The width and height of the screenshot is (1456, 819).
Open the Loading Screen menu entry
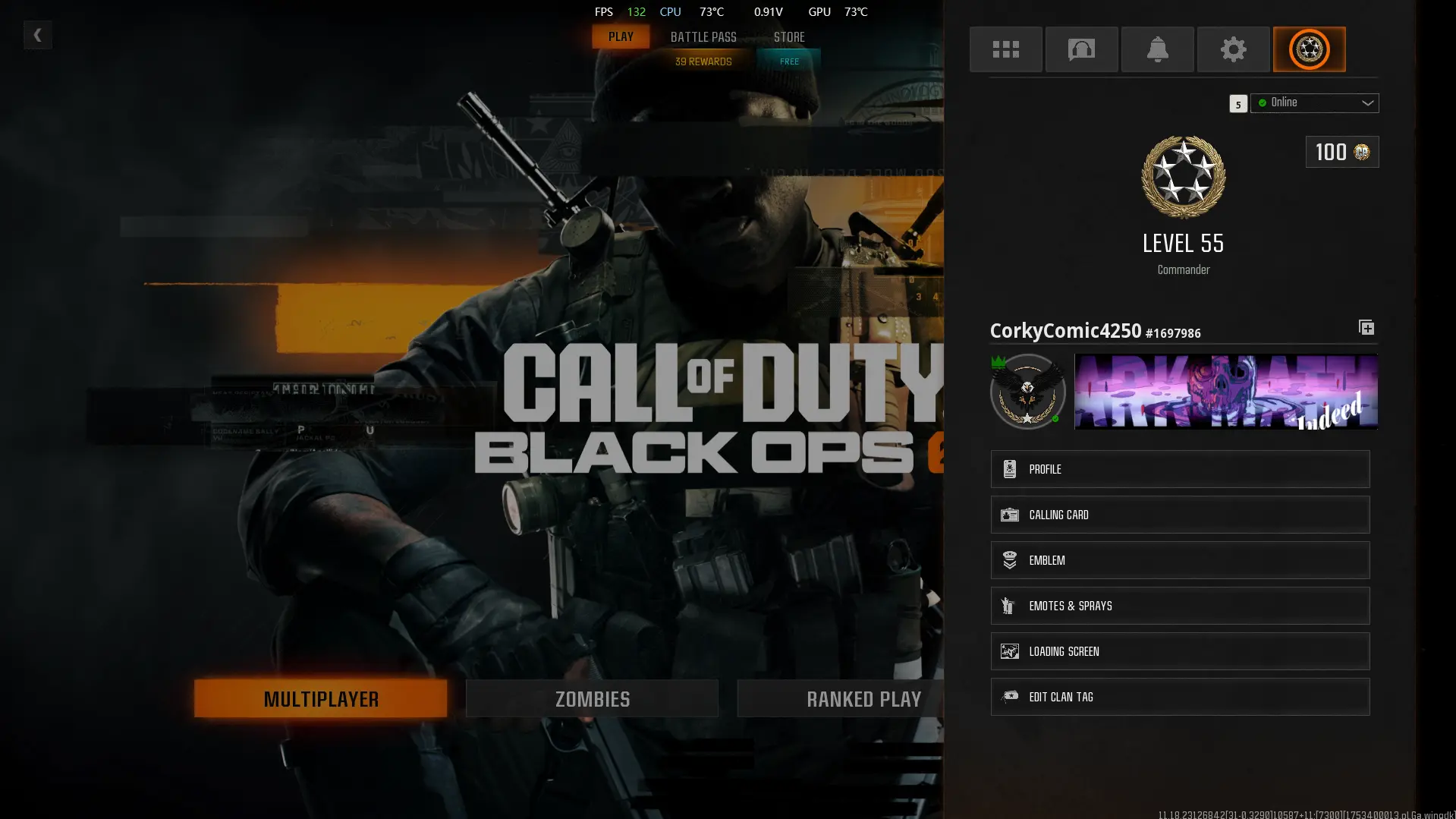click(1180, 651)
